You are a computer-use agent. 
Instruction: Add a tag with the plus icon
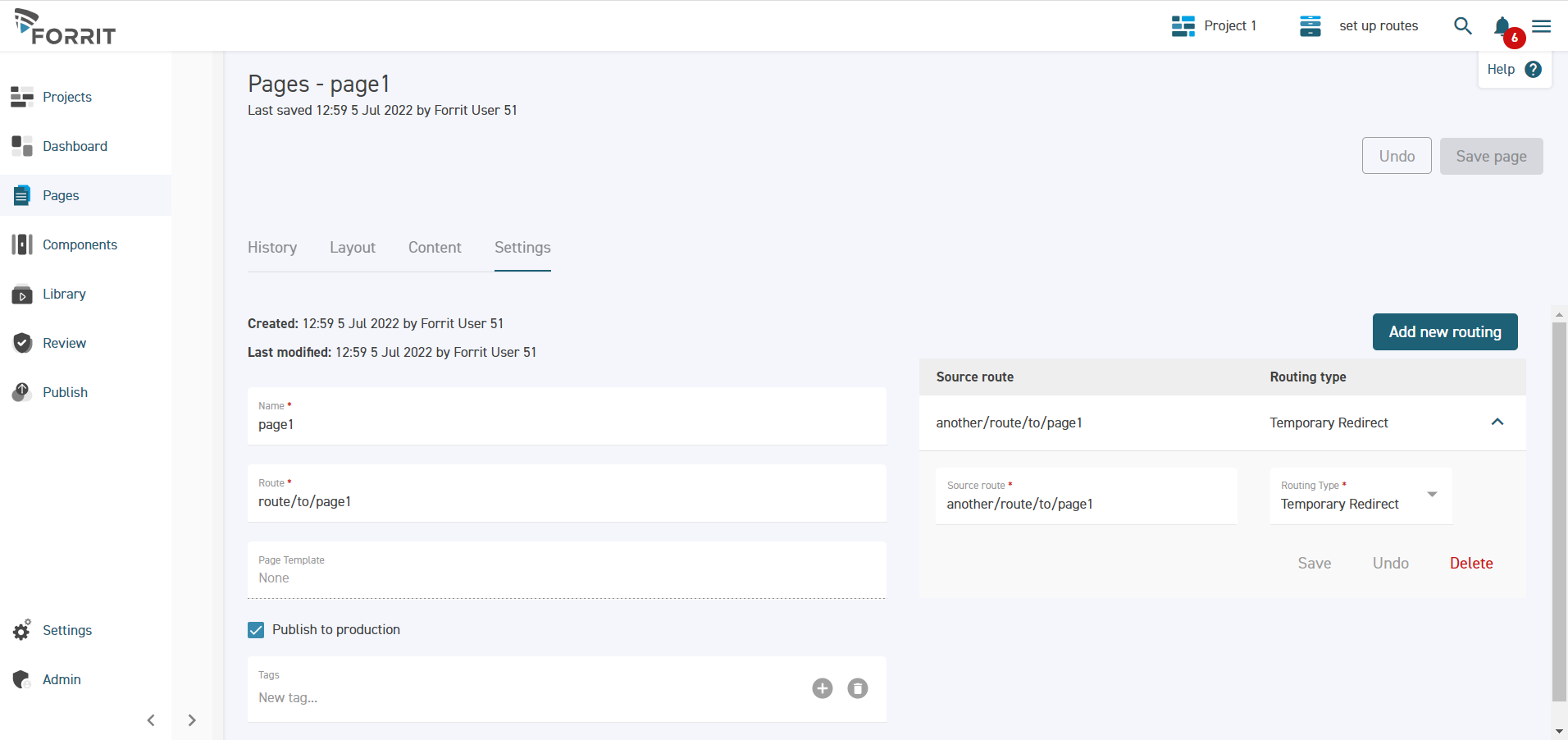[823, 688]
